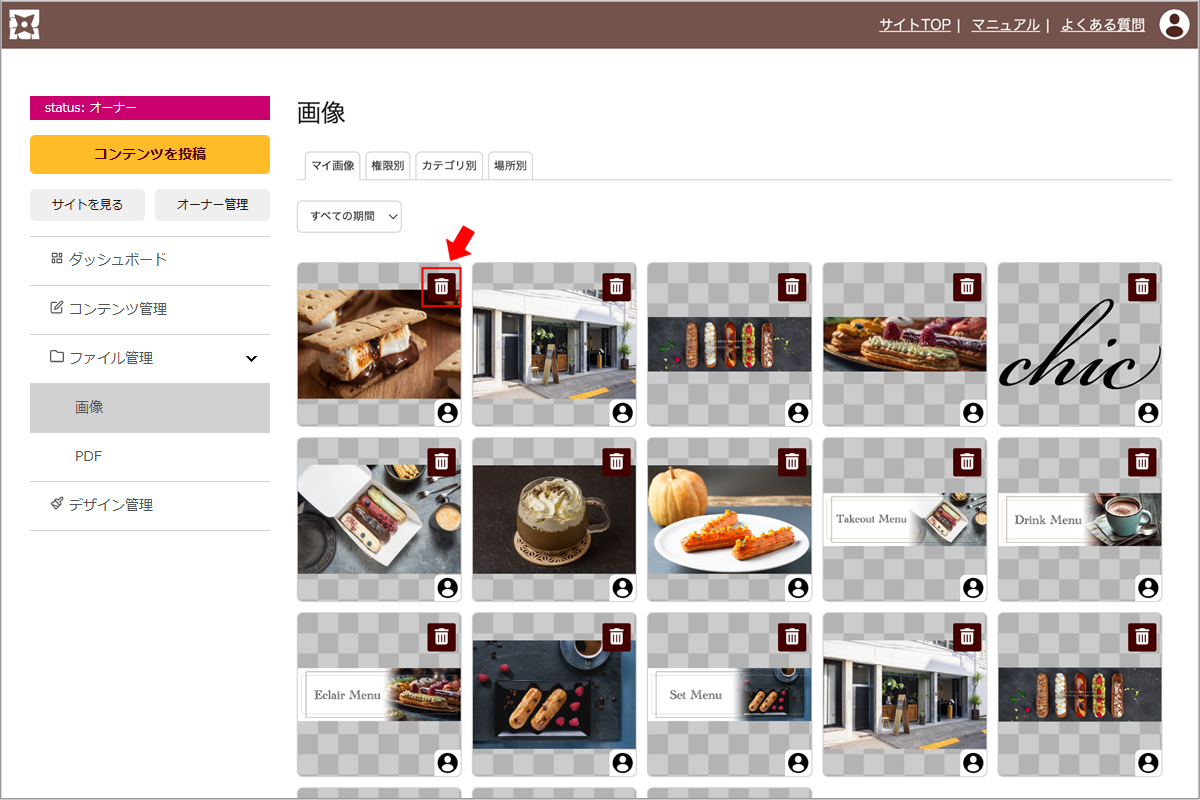Open the すべての期間 period dropdown
The width and height of the screenshot is (1200, 800).
349,217
